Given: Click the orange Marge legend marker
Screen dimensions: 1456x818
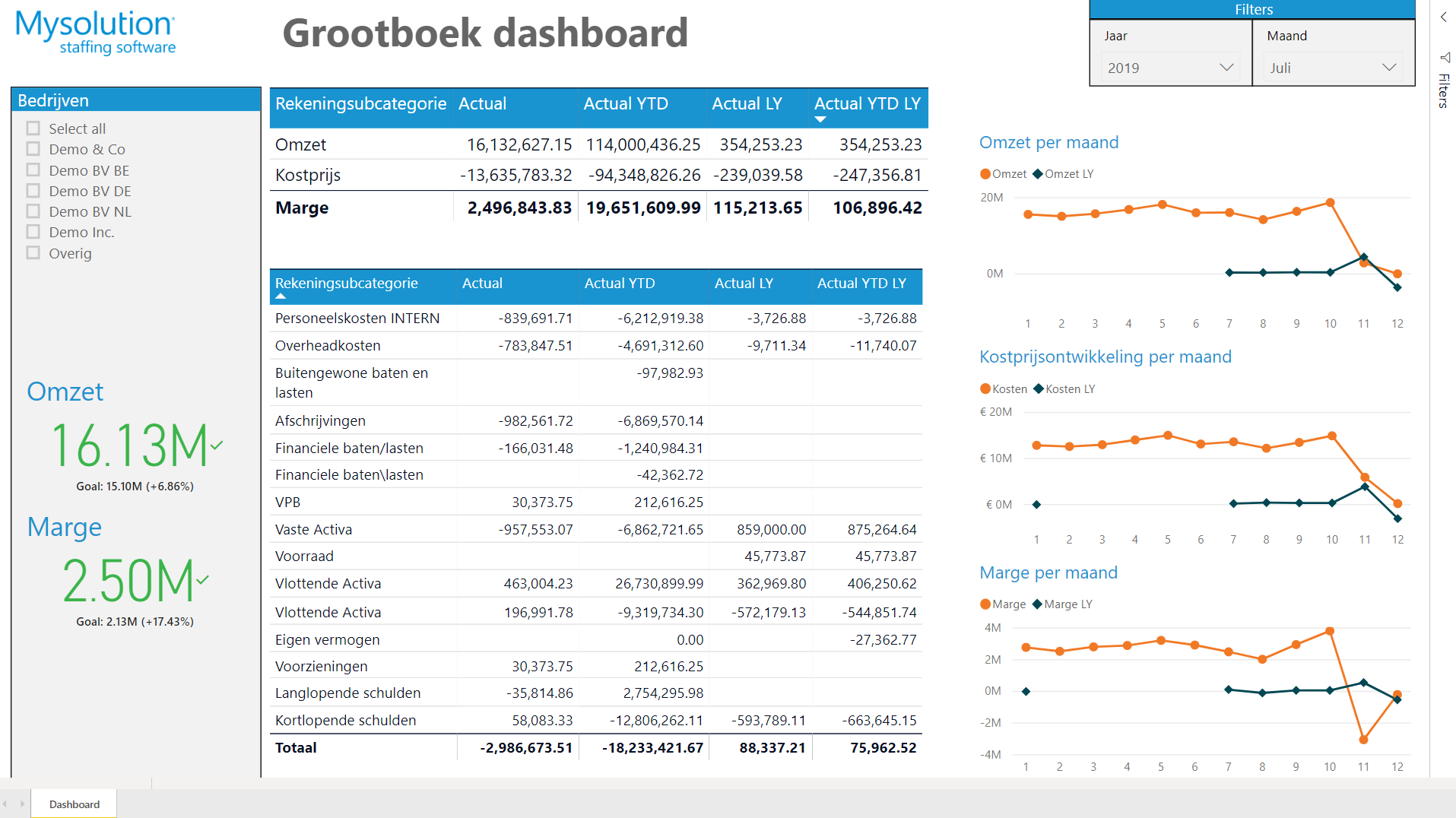Looking at the screenshot, I should pyautogui.click(x=985, y=604).
